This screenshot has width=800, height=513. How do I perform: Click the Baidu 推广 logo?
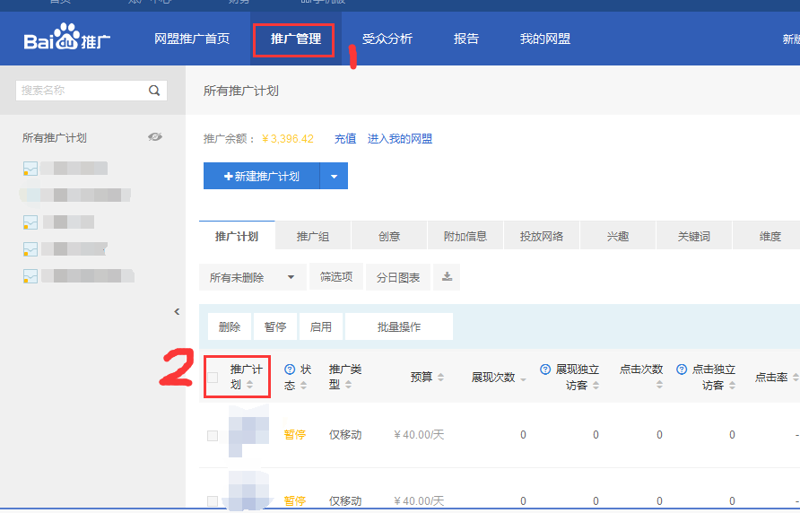click(67, 37)
